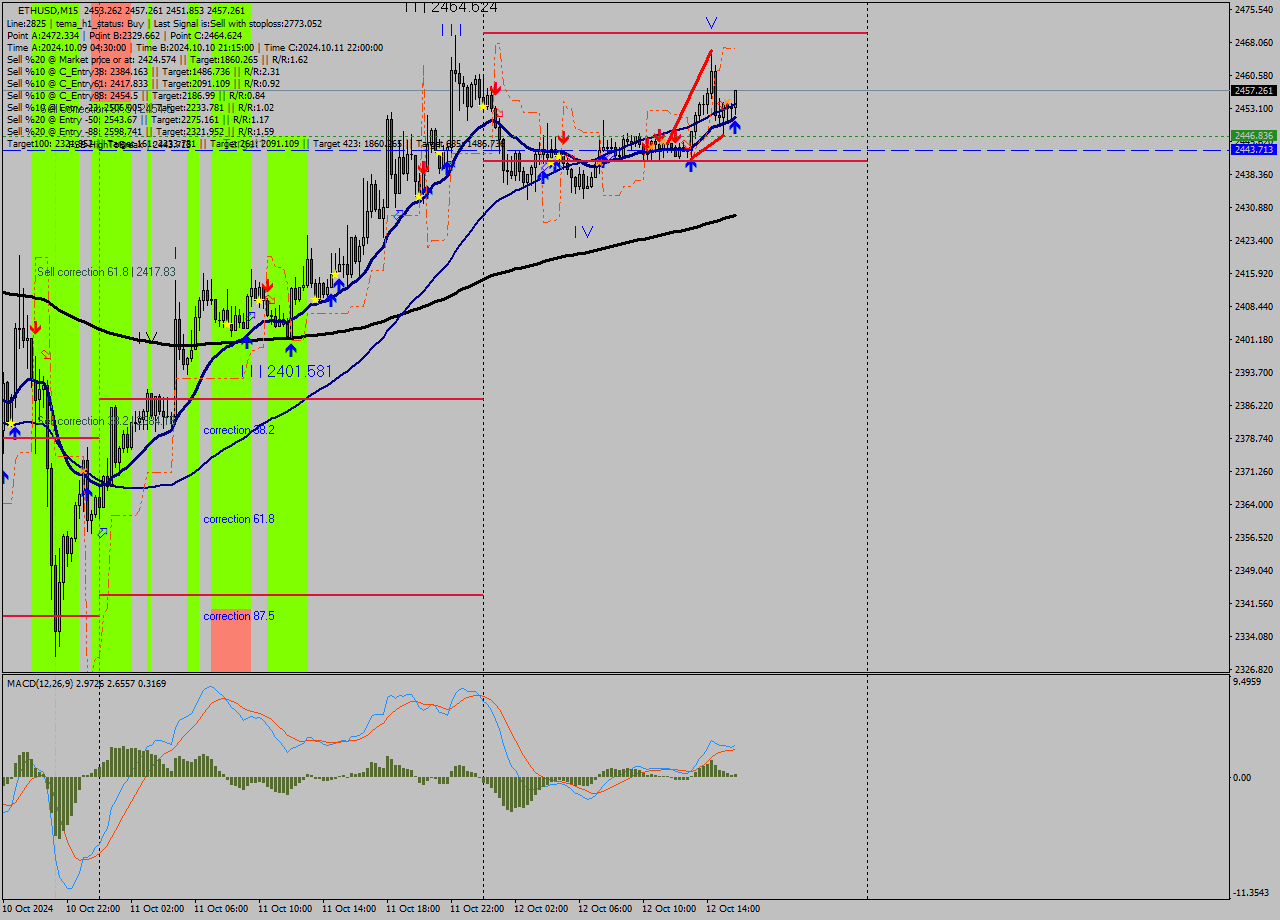Viewport: 1280px width, 920px height.
Task: Click the '11 Oct 06:00' time label
Action: 221,909
